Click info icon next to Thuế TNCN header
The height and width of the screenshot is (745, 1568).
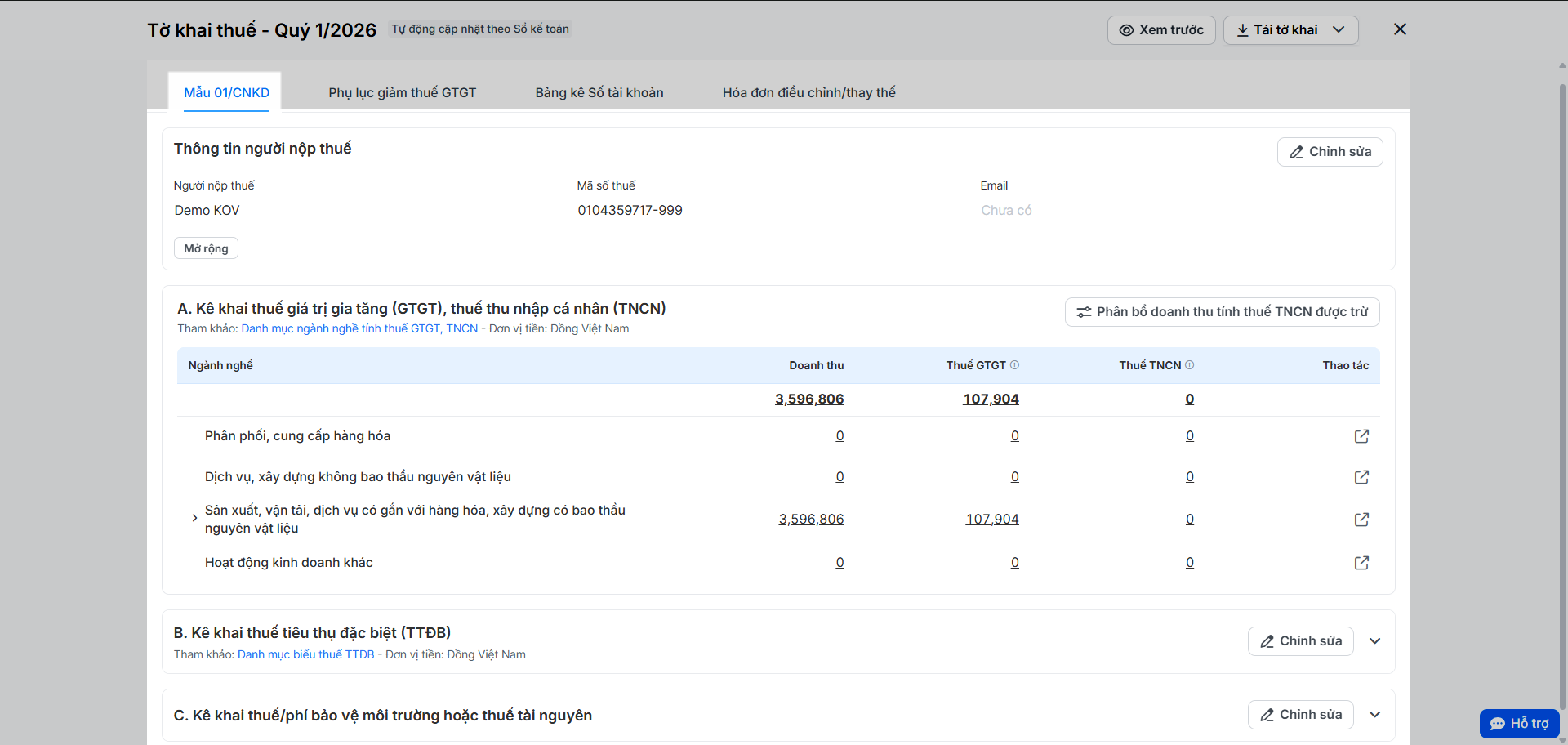[1189, 365]
